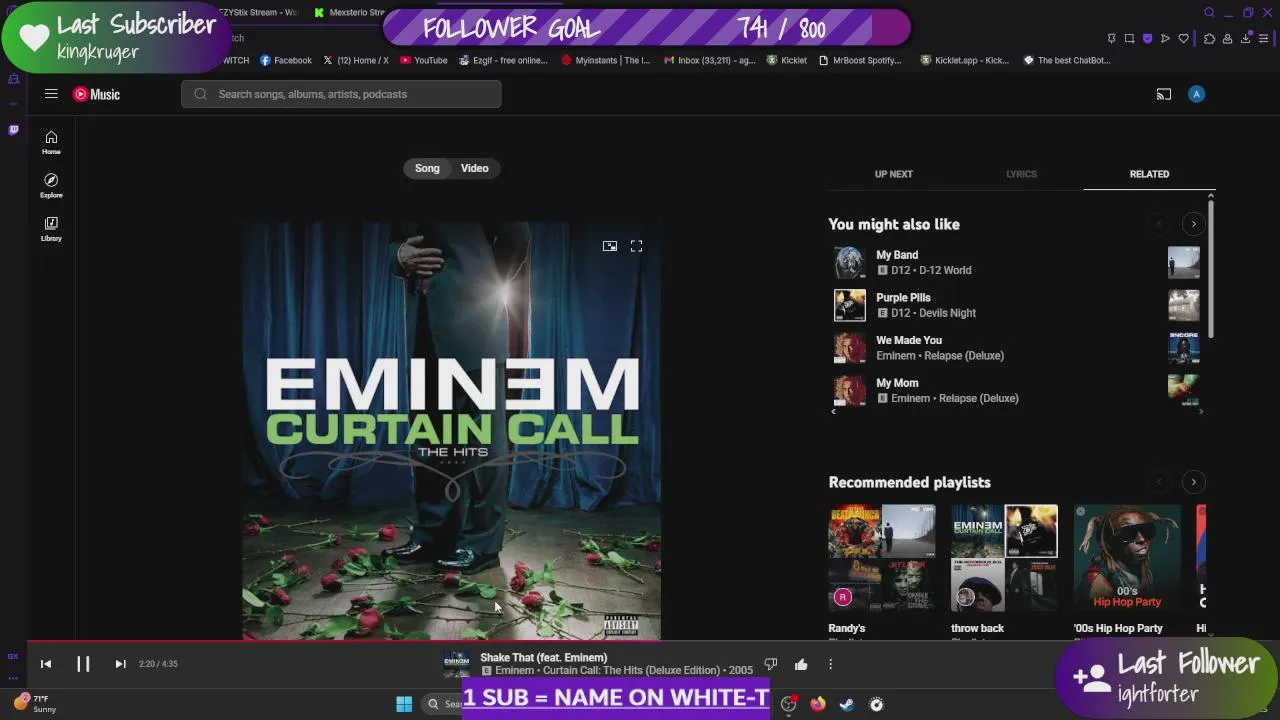Viewport: 1280px width, 720px height.
Task: Select the RELATED tab
Action: [x=1149, y=174]
